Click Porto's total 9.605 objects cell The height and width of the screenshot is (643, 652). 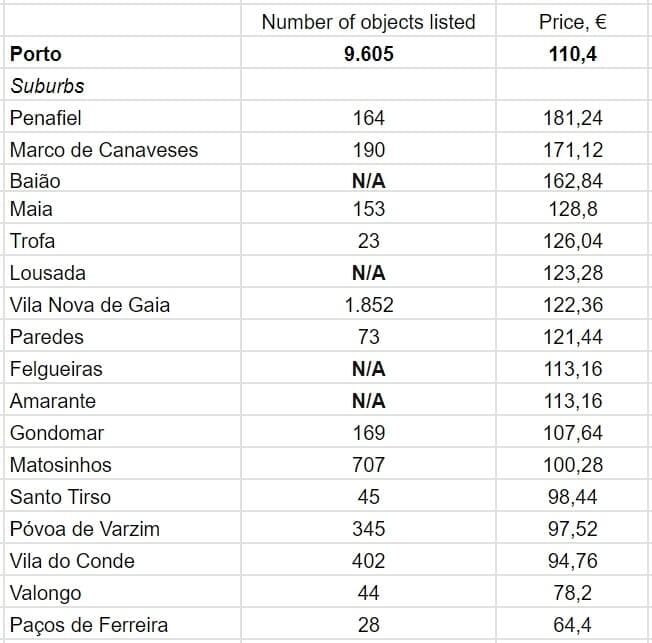coord(368,54)
